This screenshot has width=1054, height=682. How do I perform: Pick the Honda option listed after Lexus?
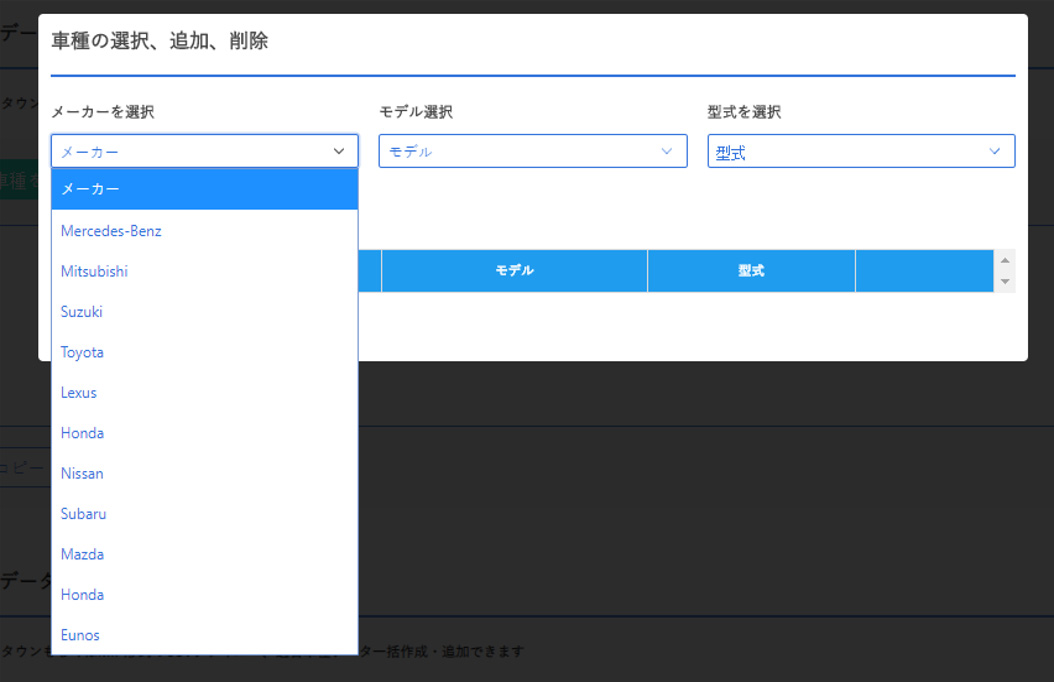pyautogui.click(x=204, y=433)
